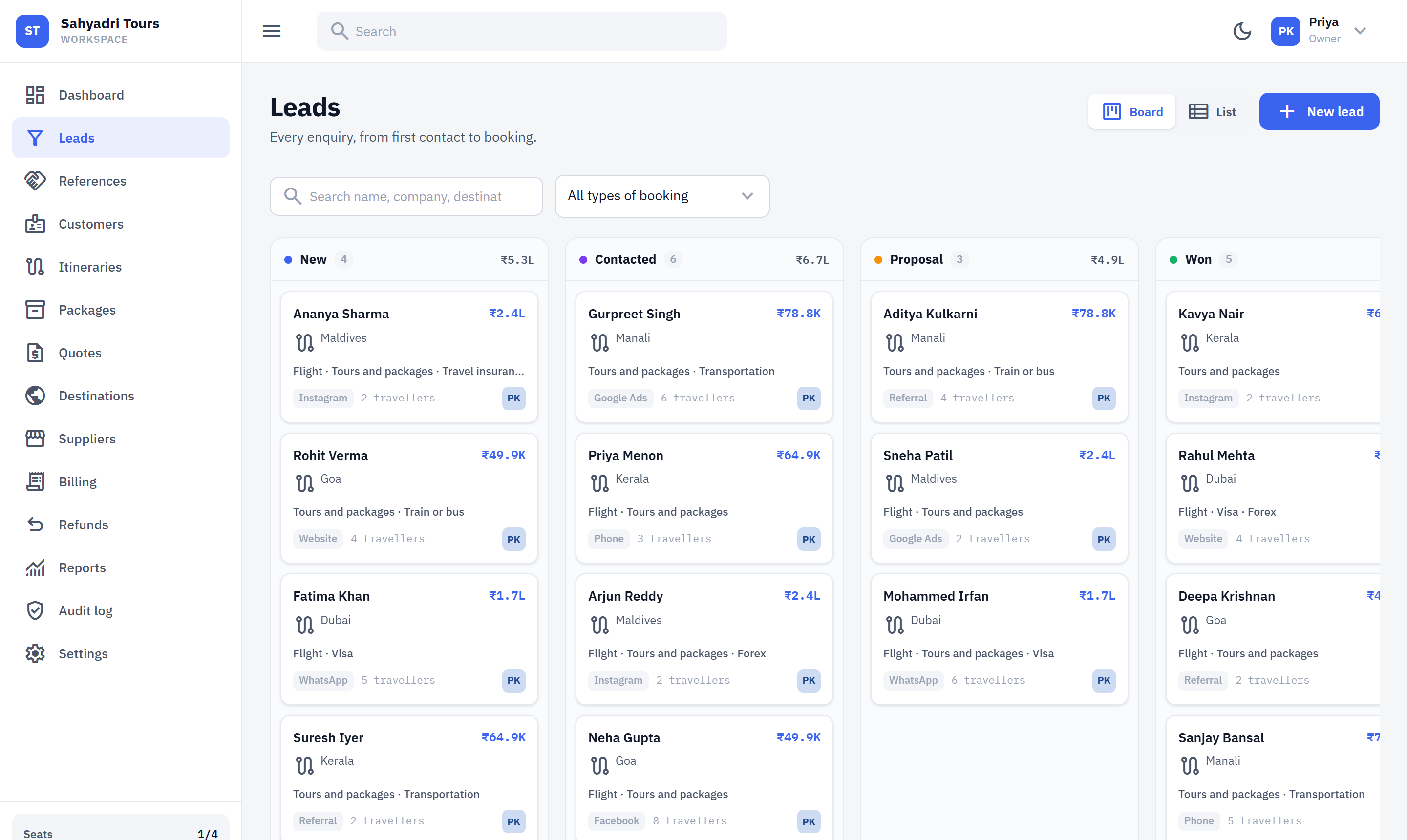Viewport: 1407px width, 840px height.
Task: Click the Google Ads tag on Sneha Patil card
Action: pyautogui.click(x=915, y=539)
